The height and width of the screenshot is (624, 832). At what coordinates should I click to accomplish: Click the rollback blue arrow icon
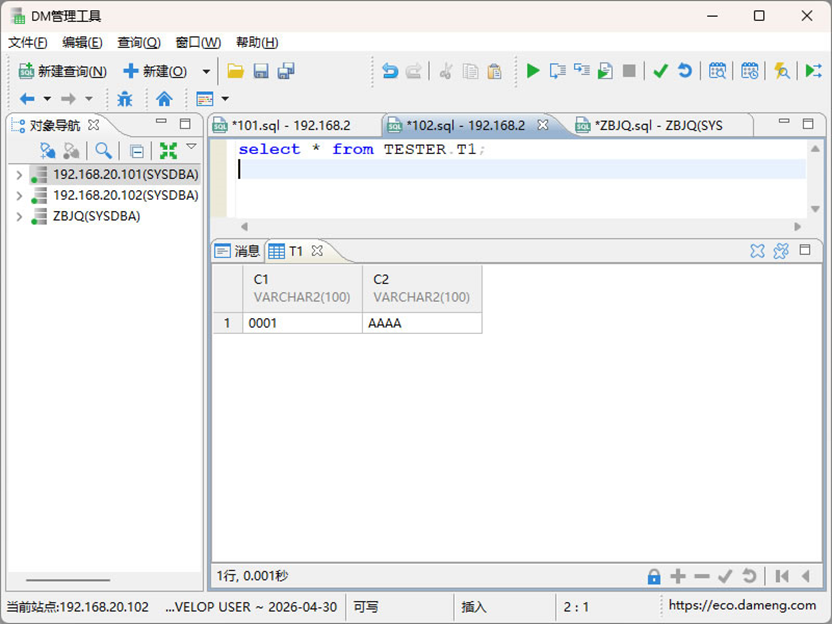point(684,71)
